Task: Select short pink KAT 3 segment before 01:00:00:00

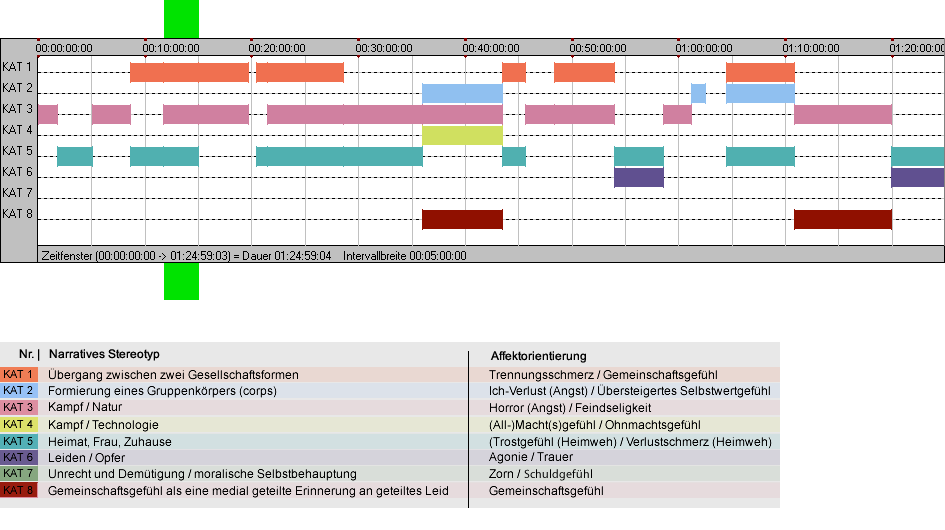Action: pos(677,115)
